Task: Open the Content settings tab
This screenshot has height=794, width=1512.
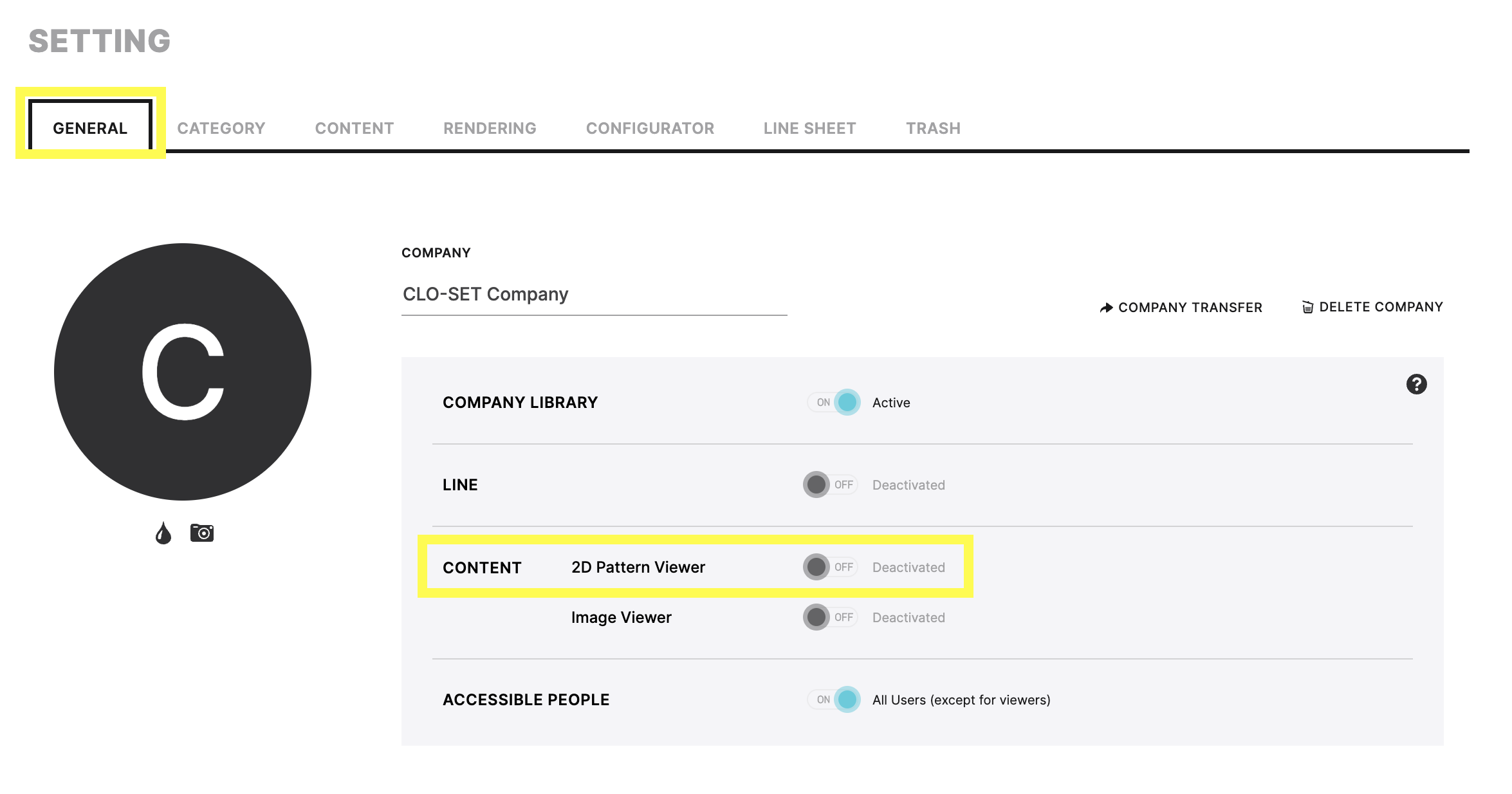Action: [355, 128]
